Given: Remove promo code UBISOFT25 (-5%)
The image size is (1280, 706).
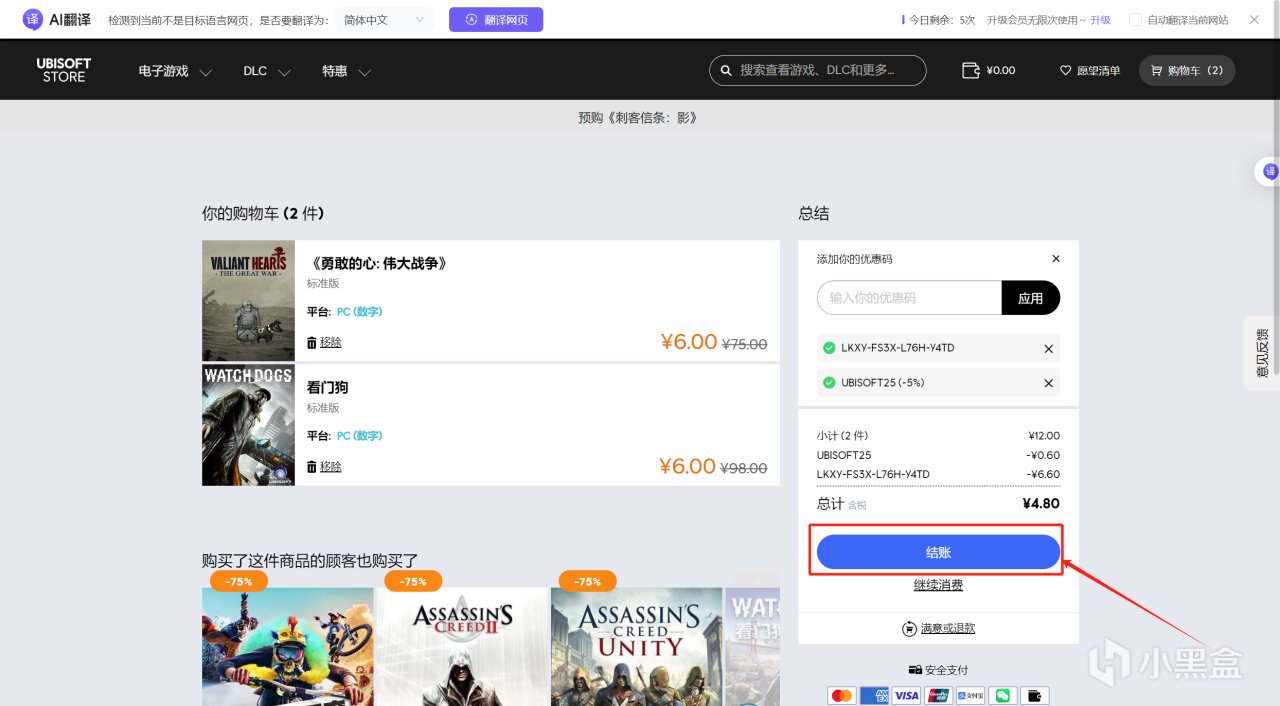Looking at the screenshot, I should coord(1048,383).
